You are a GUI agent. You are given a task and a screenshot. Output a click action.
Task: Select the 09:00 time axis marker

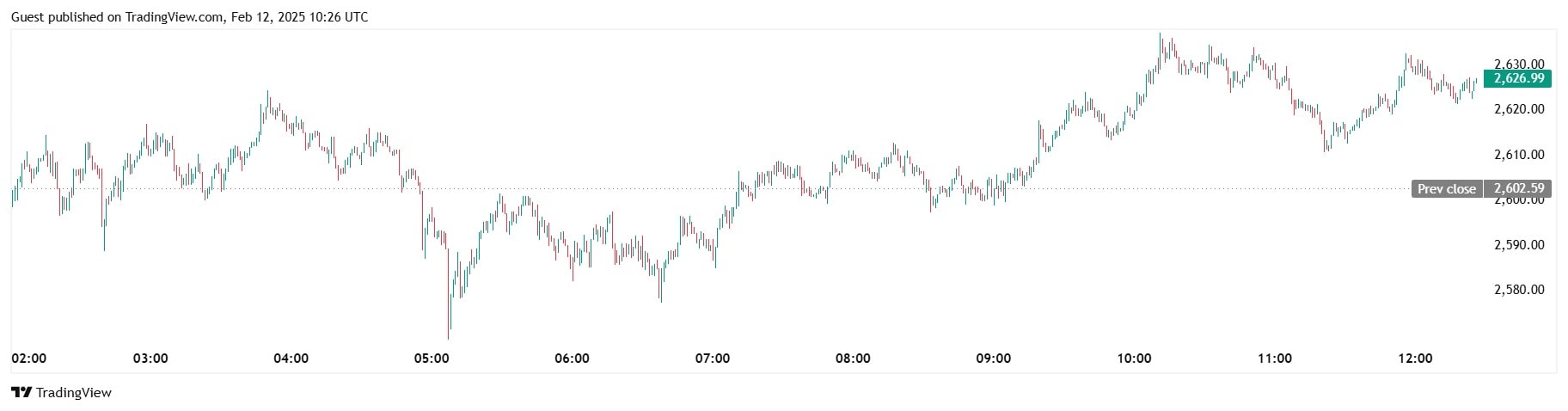994,359
